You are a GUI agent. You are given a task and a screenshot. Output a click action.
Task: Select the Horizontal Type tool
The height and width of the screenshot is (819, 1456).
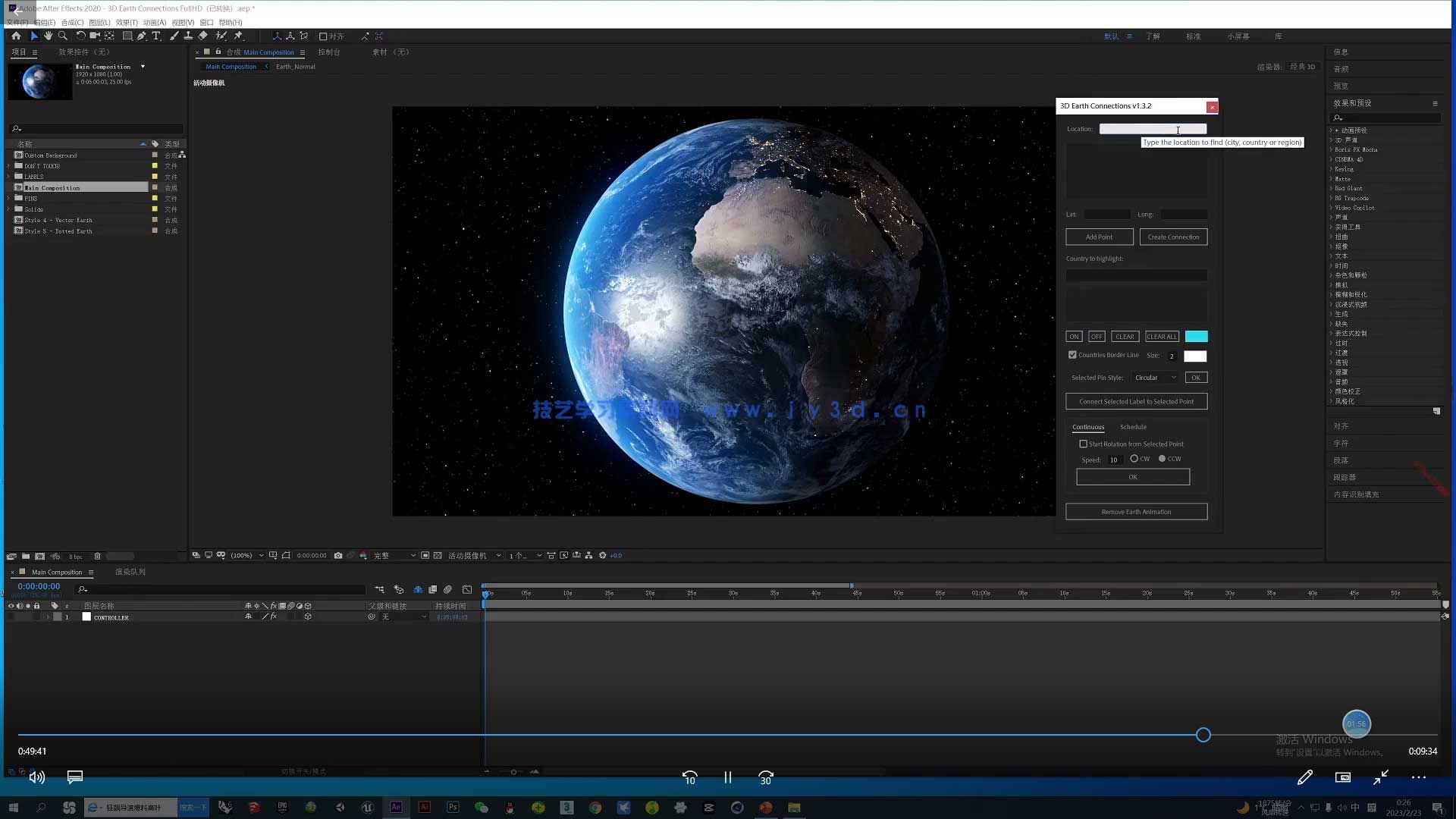click(156, 36)
